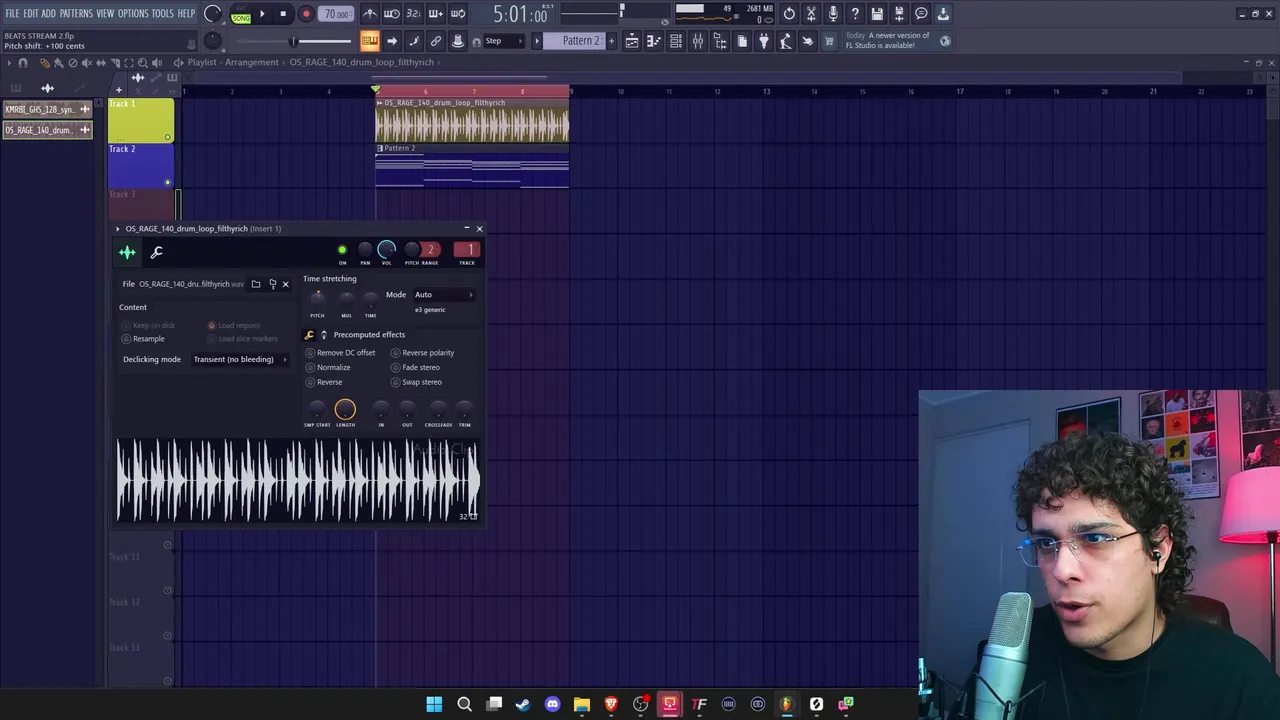Toggle the playlist magnet snap icon
Image resolution: width=1280 pixels, height=720 pixels.
click(x=23, y=63)
